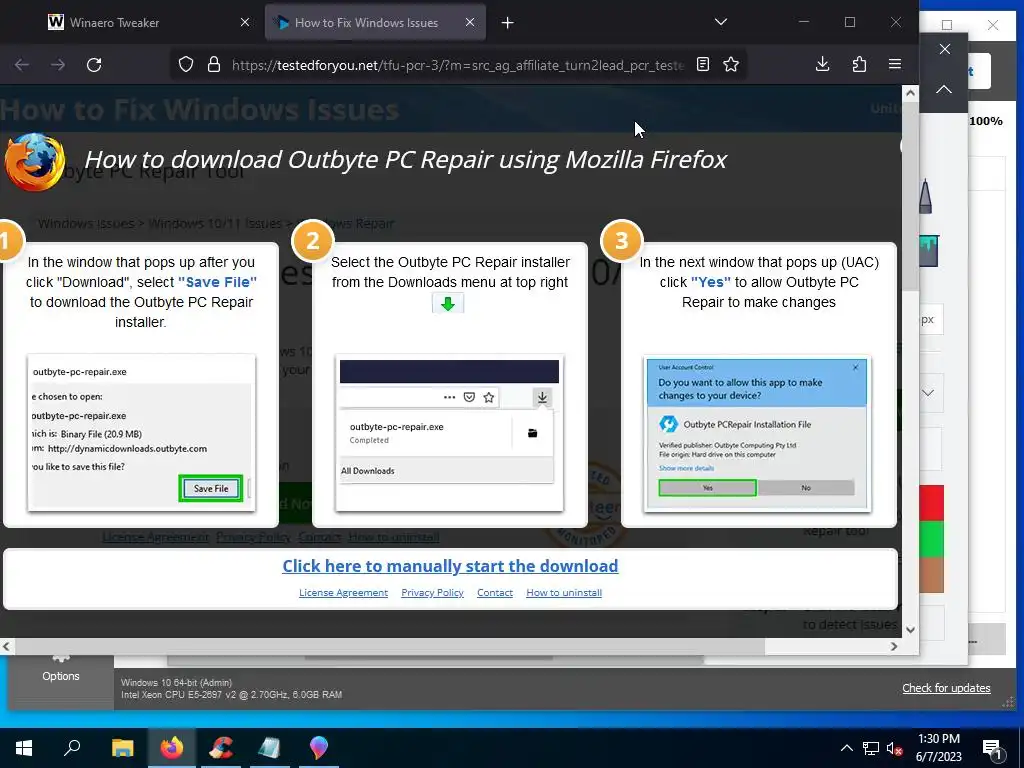
Task: Close the Winaero Tweaker tab
Action: [245, 23]
